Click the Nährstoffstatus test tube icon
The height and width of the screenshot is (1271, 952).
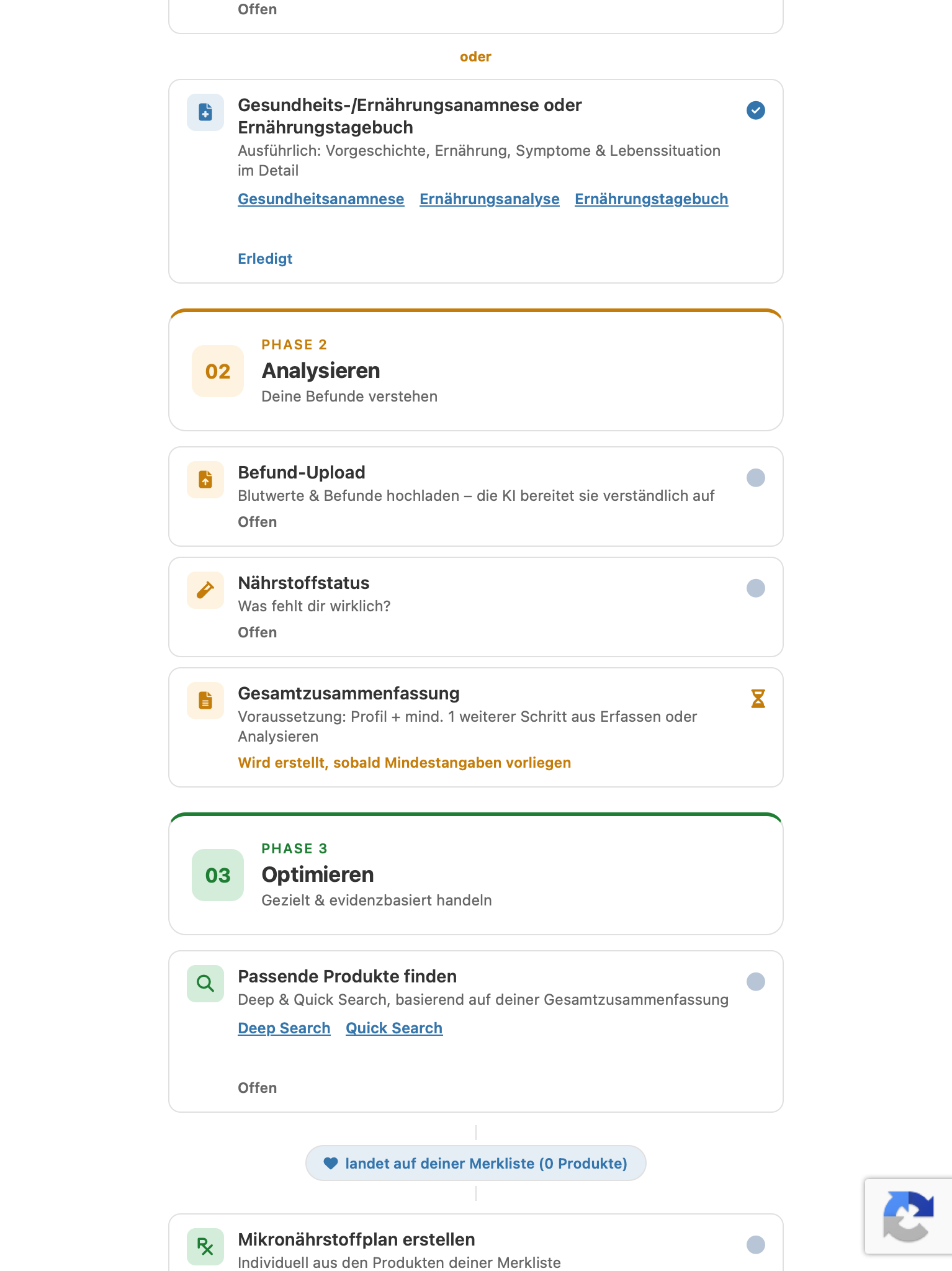(x=205, y=590)
